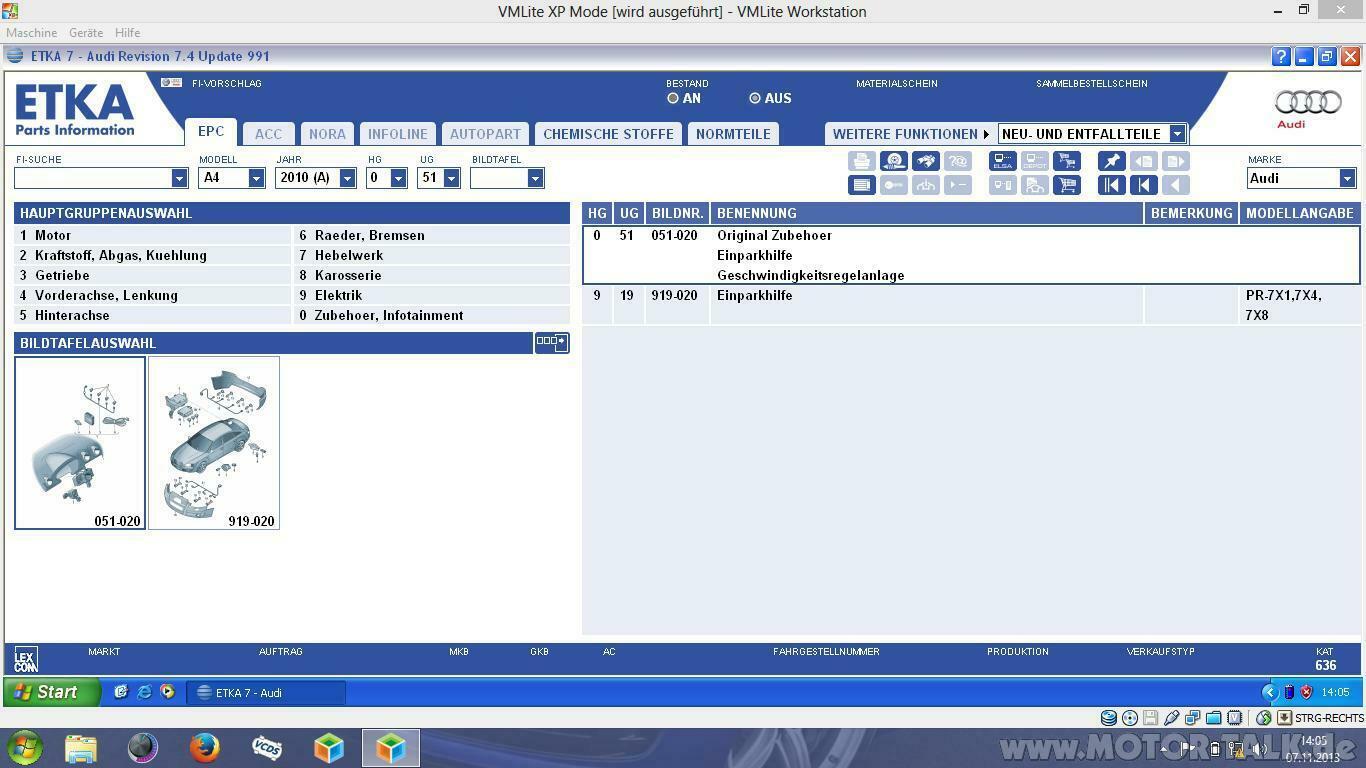Launch Firefox from the Windows taskbar
The width and height of the screenshot is (1366, 768).
[x=205, y=747]
